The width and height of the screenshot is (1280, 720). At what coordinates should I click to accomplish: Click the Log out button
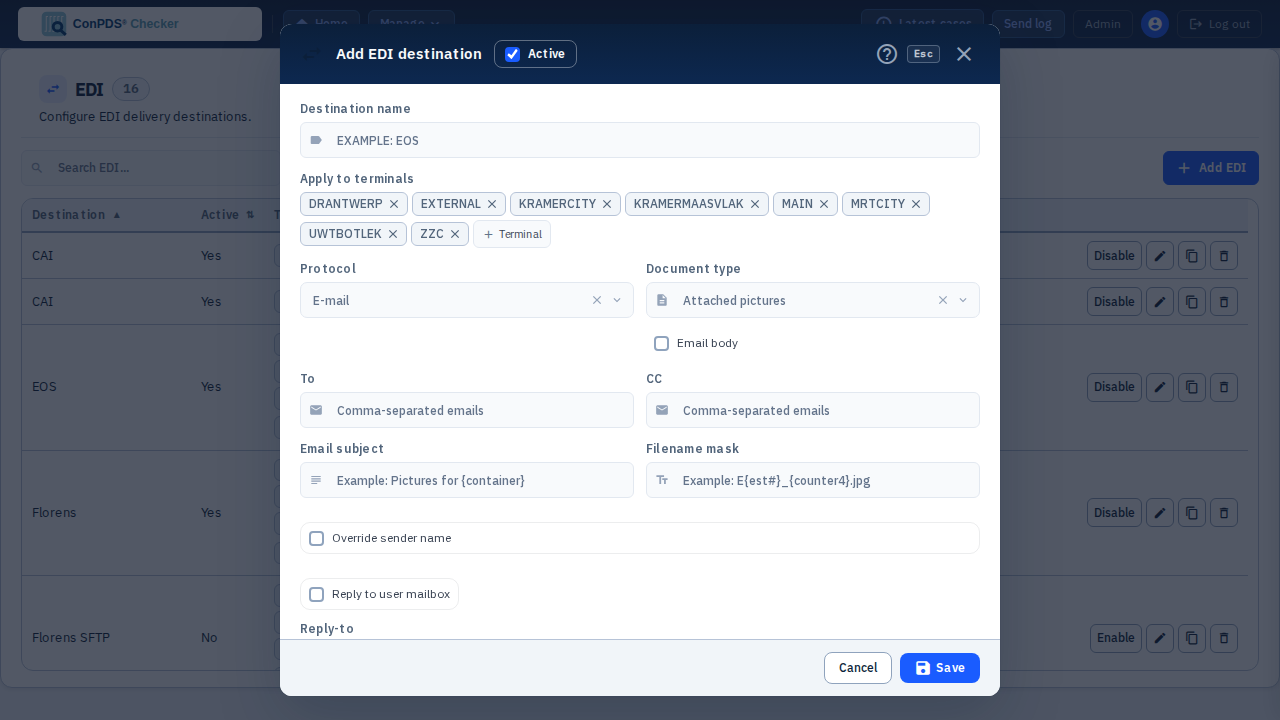tap(1219, 24)
